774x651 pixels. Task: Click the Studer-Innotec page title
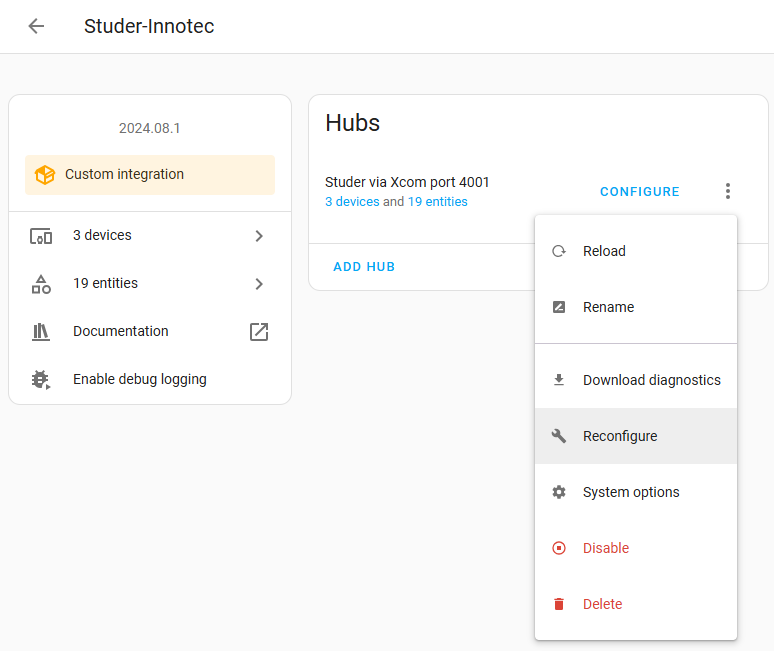(149, 26)
